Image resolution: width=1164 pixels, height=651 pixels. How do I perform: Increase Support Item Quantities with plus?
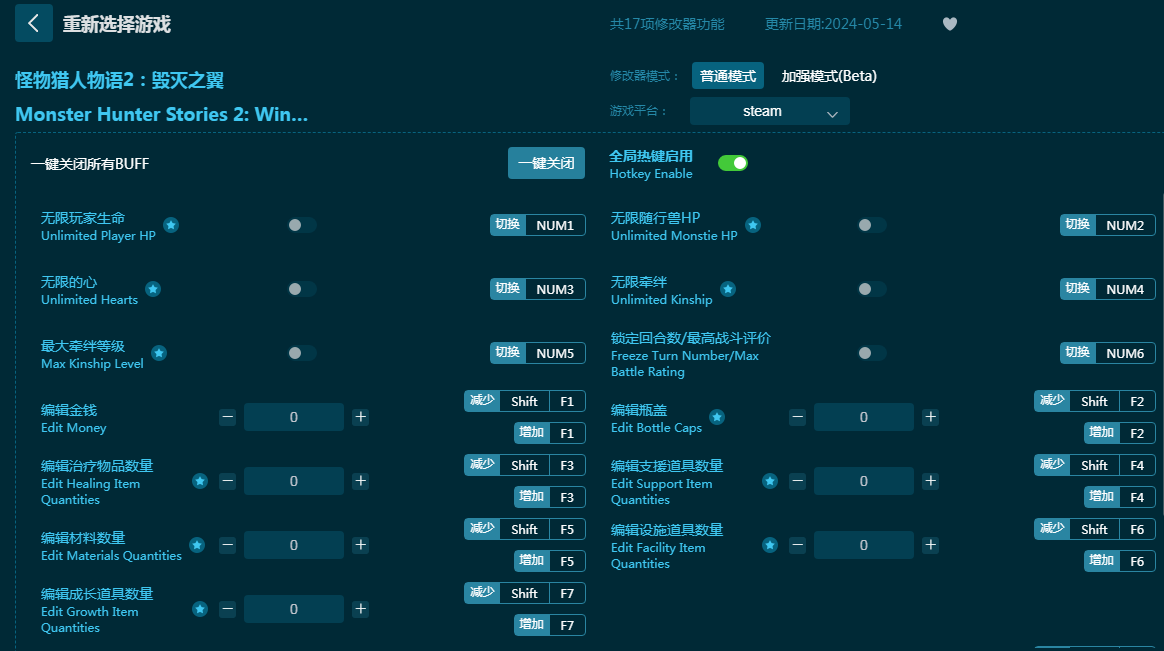[931, 481]
